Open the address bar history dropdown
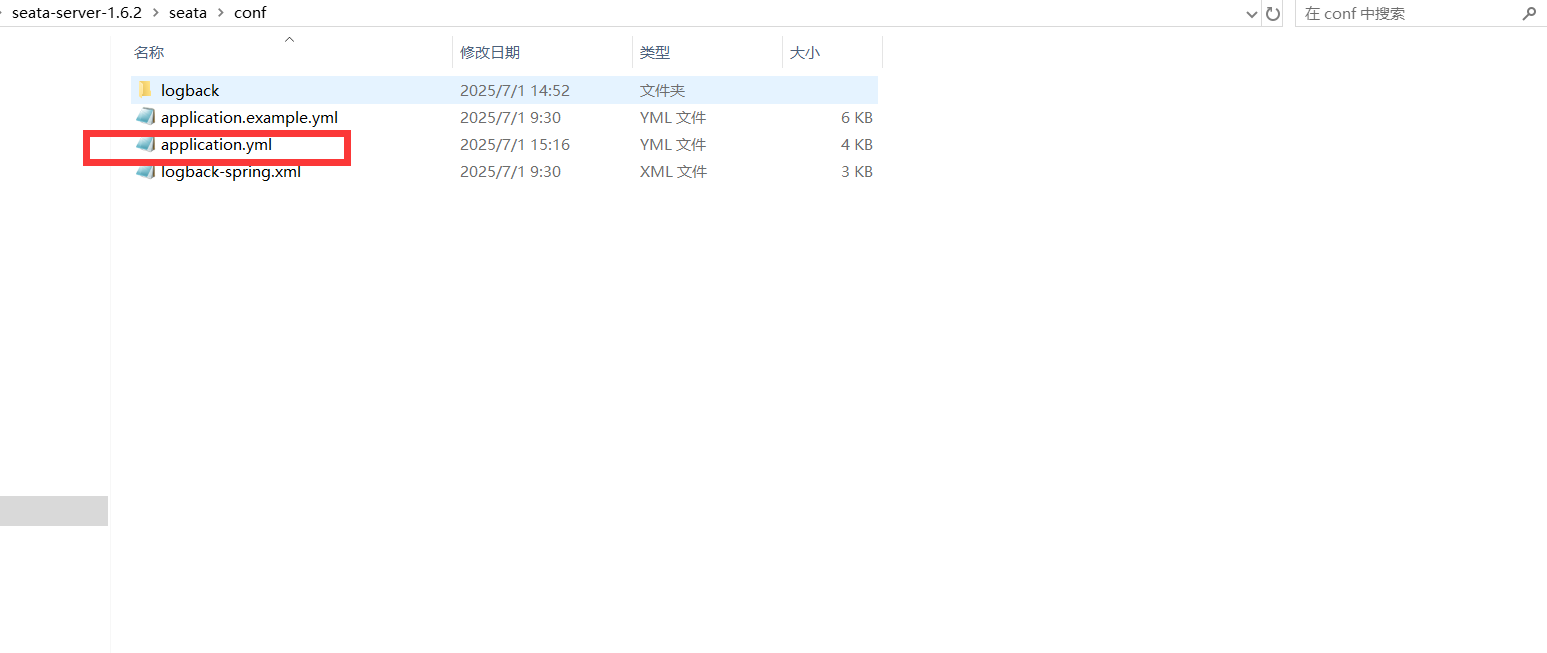Image resolution: width=1547 pixels, height=653 pixels. [1252, 14]
